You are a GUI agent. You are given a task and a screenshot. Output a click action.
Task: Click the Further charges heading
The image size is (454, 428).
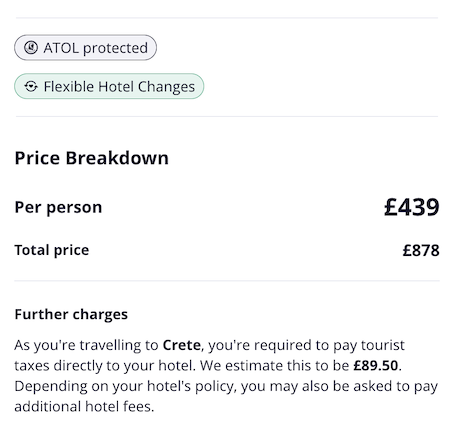[71, 314]
